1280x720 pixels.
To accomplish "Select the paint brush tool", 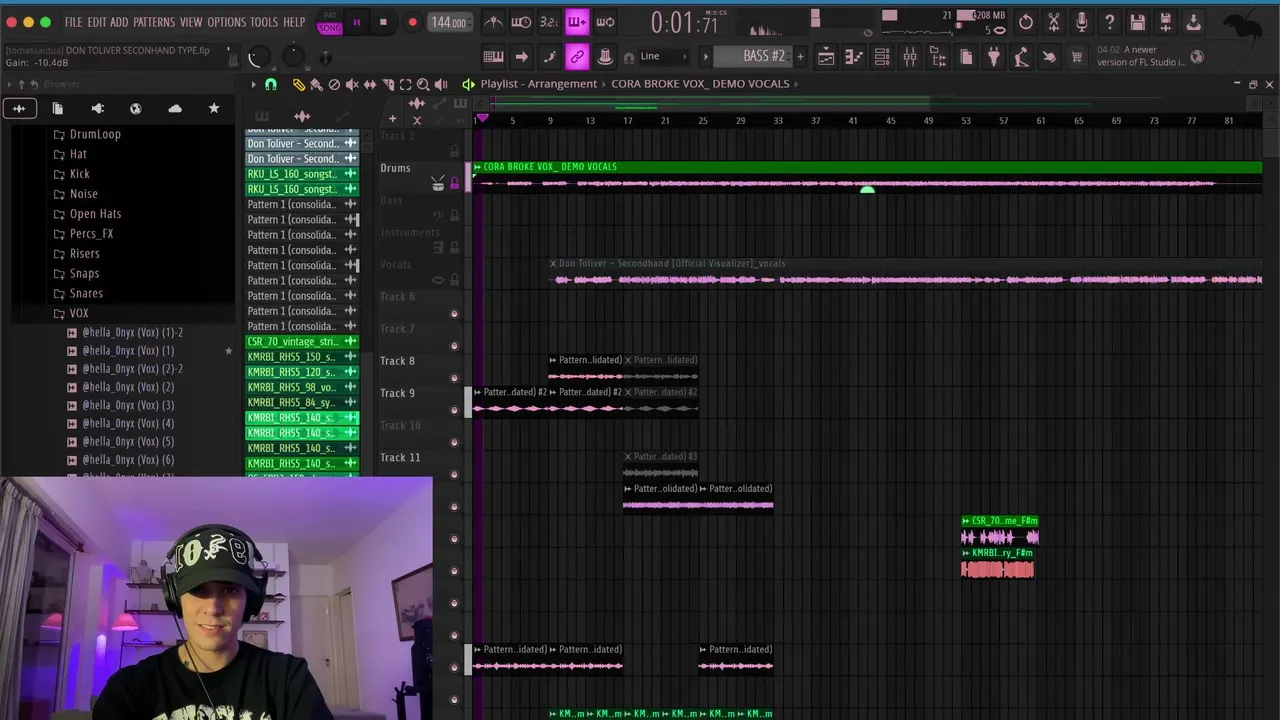I will pos(316,85).
